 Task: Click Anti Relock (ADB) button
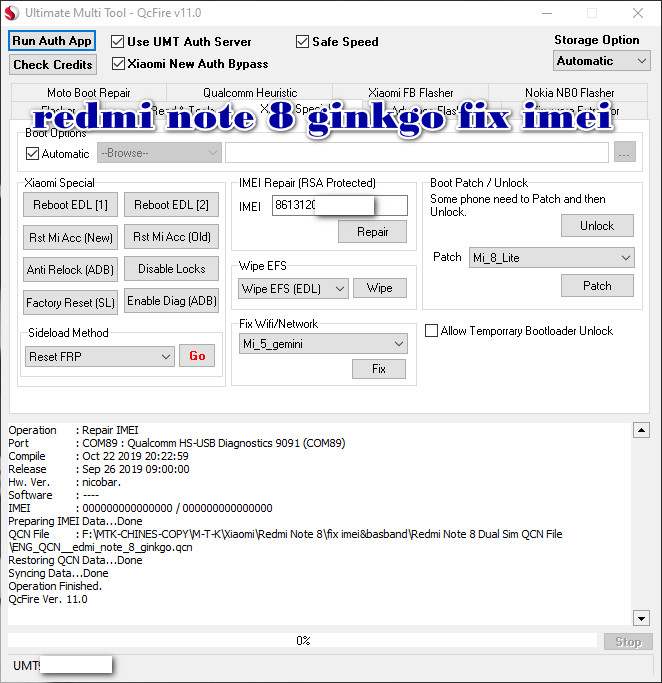71,270
